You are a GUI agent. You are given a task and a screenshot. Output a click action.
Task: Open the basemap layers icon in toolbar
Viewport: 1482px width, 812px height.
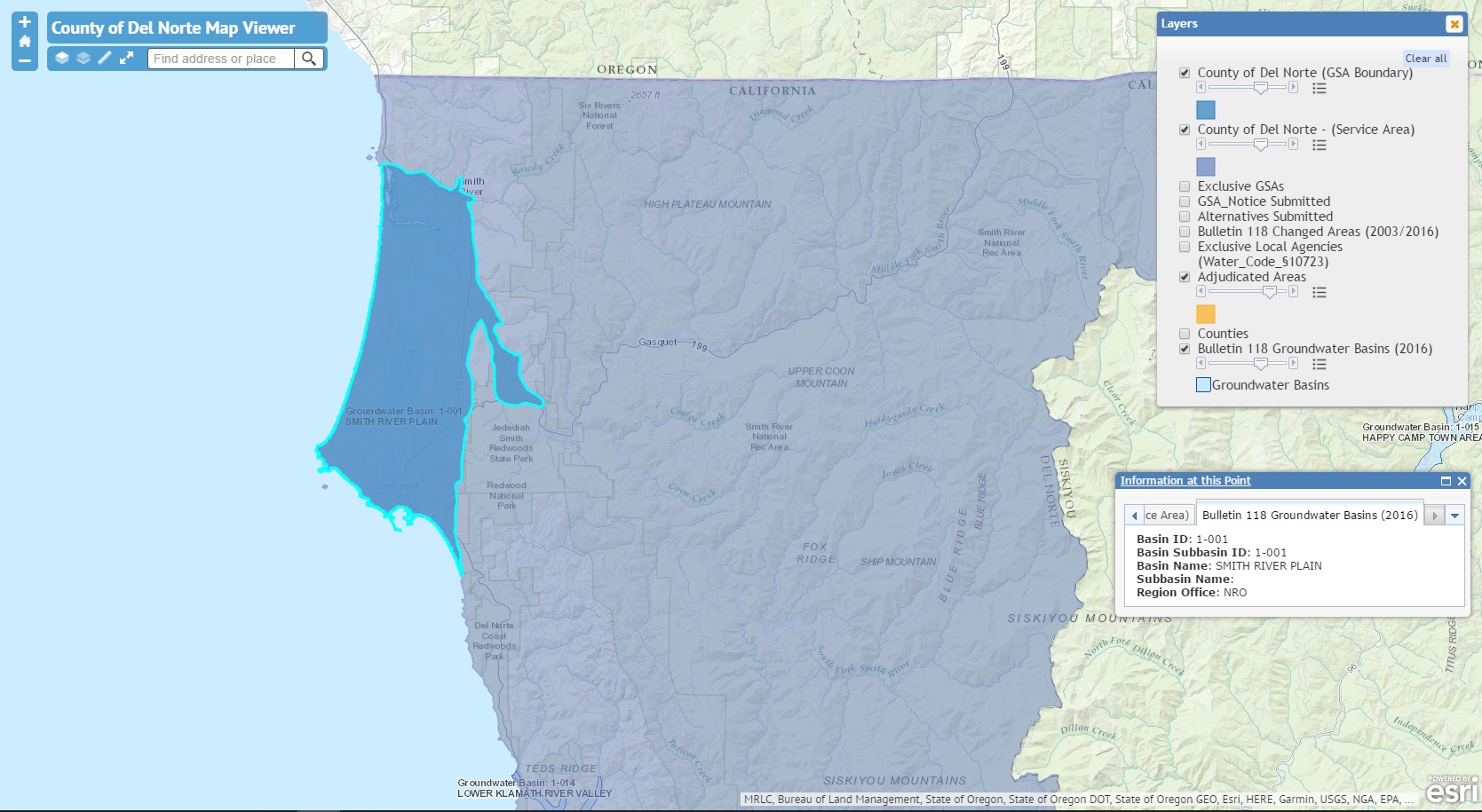[83, 59]
